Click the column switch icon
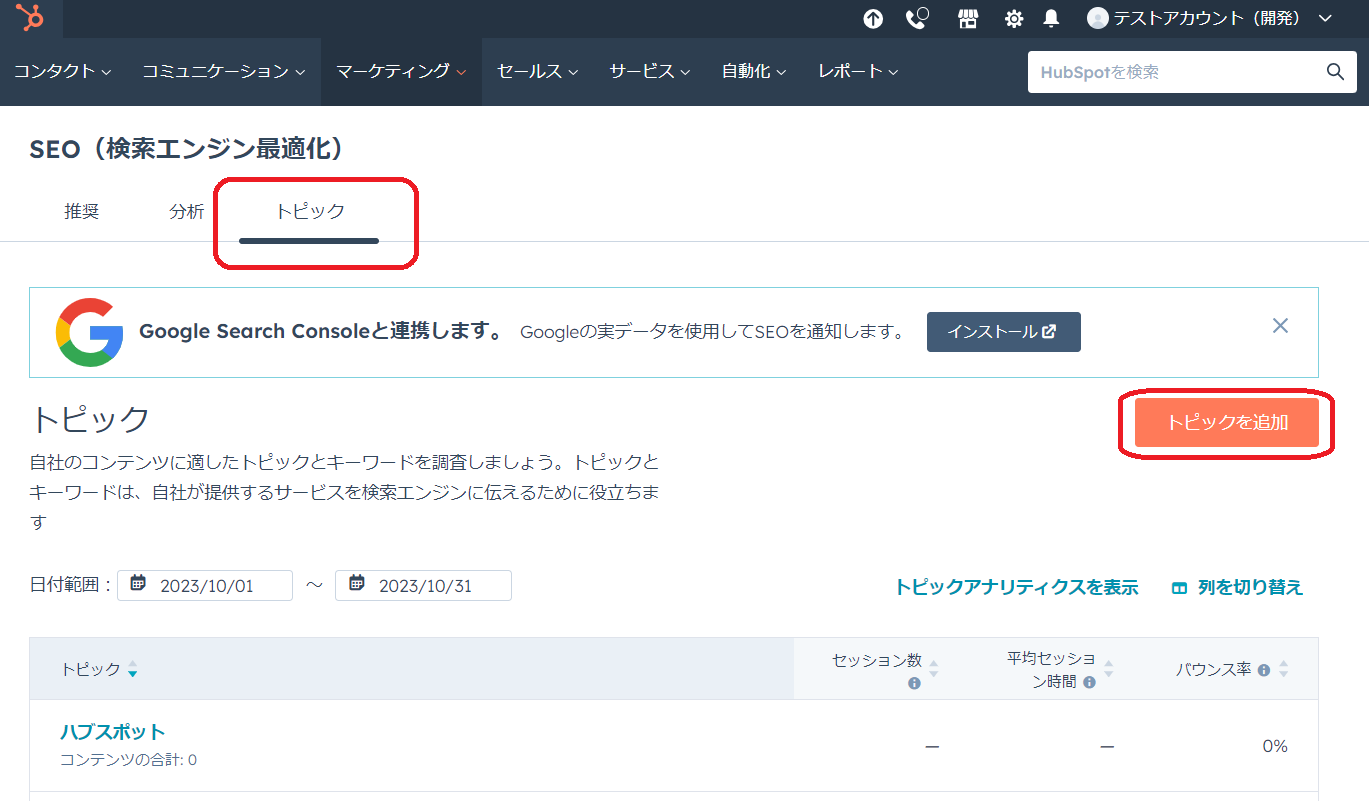Viewport: 1369px width, 801px height. point(1180,588)
